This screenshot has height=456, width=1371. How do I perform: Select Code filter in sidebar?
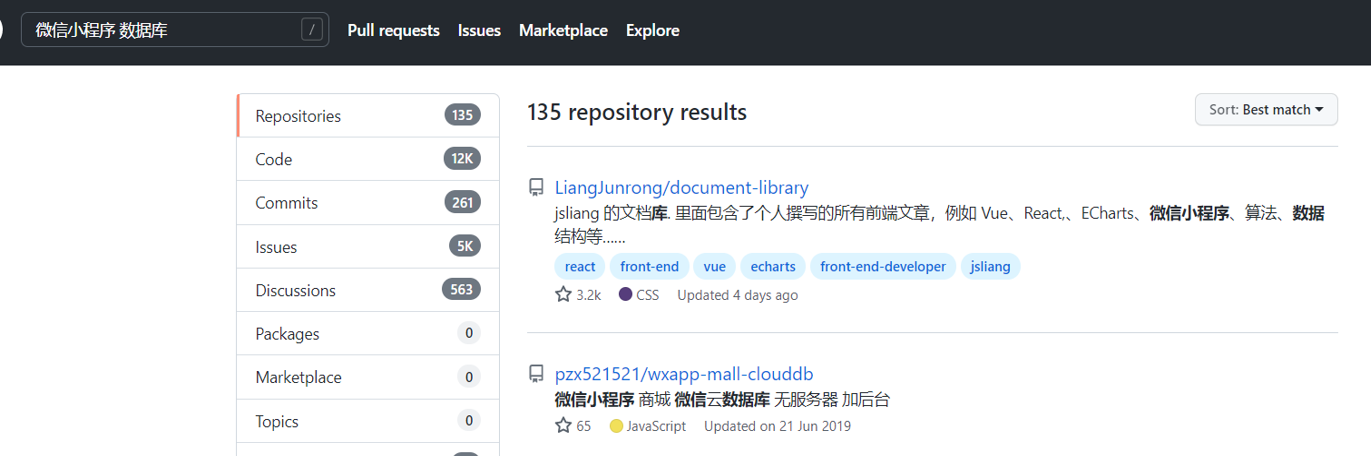pyautogui.click(x=368, y=159)
